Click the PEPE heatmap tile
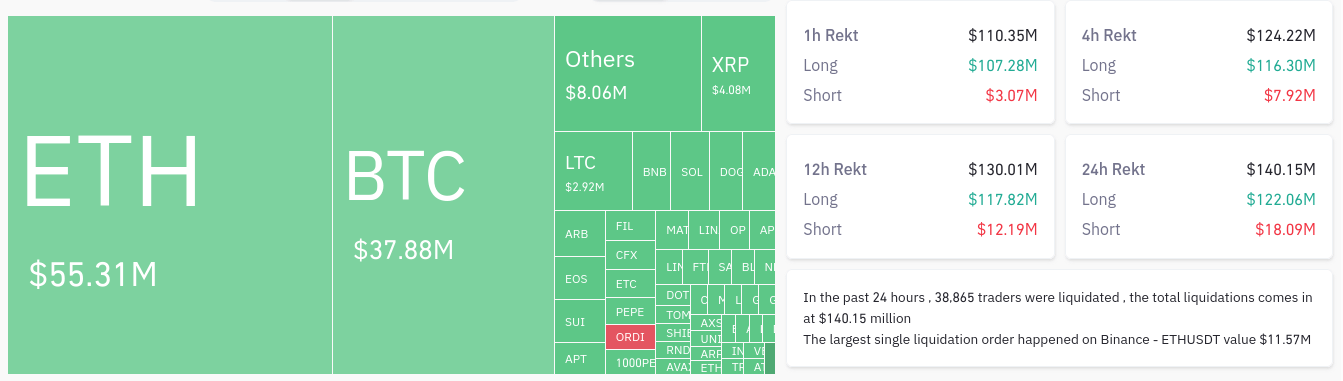 pyautogui.click(x=630, y=312)
